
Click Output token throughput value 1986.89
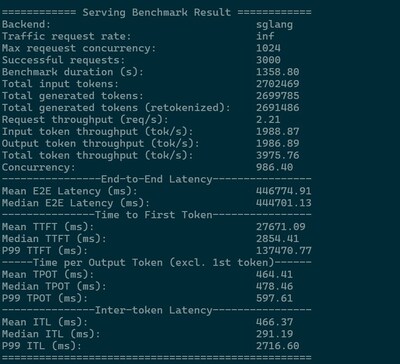point(278,143)
